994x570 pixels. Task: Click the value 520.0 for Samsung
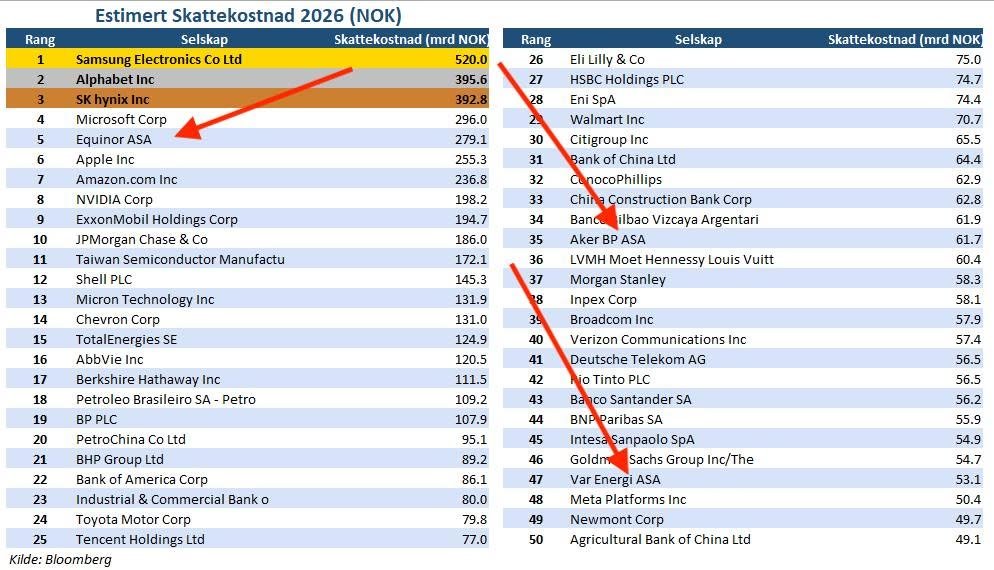pos(471,60)
